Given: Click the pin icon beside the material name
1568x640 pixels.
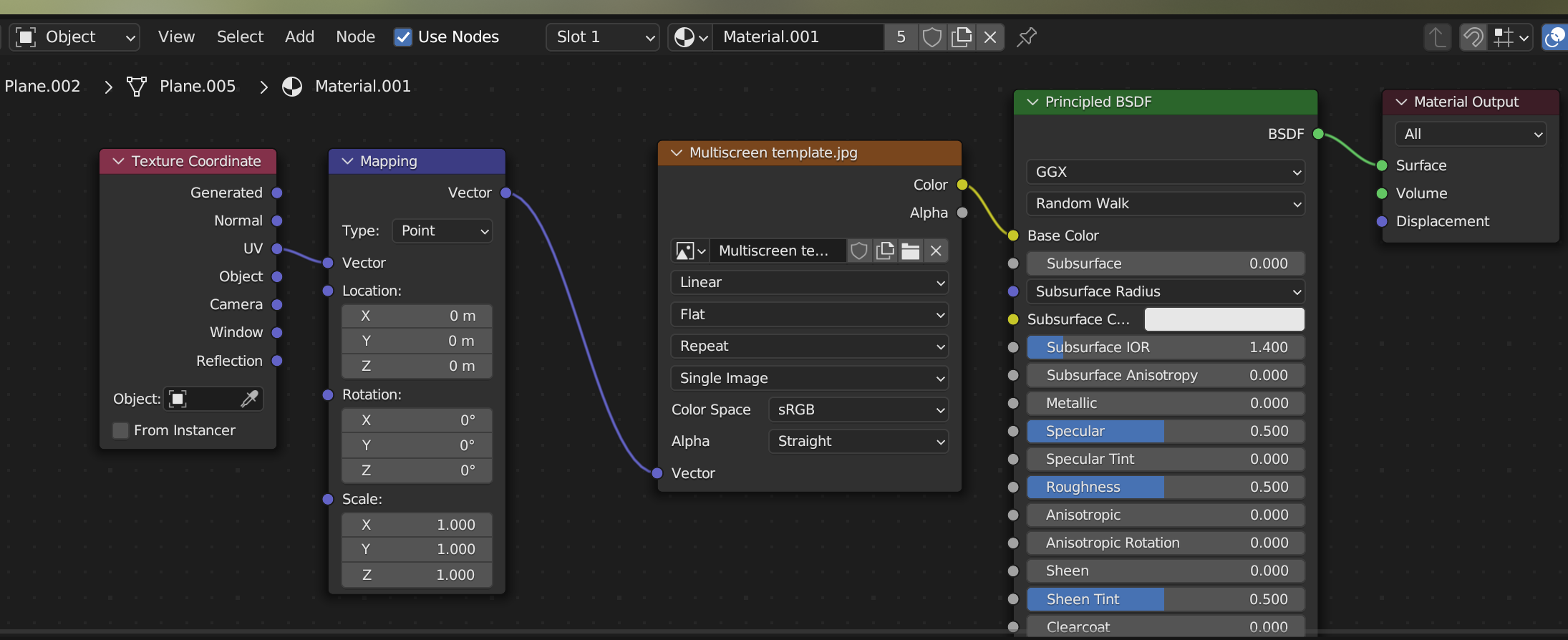Looking at the screenshot, I should point(1027,37).
